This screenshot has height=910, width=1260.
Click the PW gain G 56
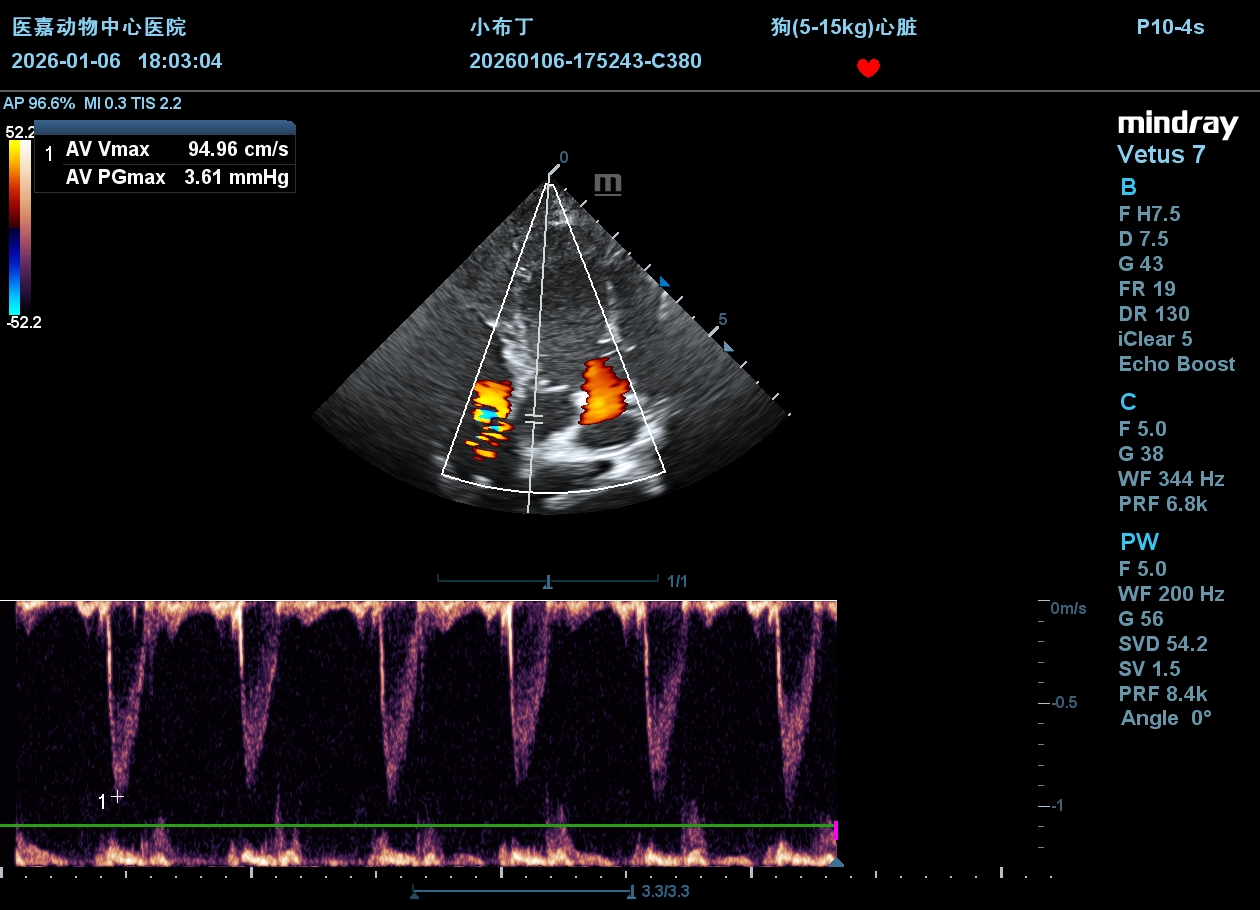(x=1141, y=619)
